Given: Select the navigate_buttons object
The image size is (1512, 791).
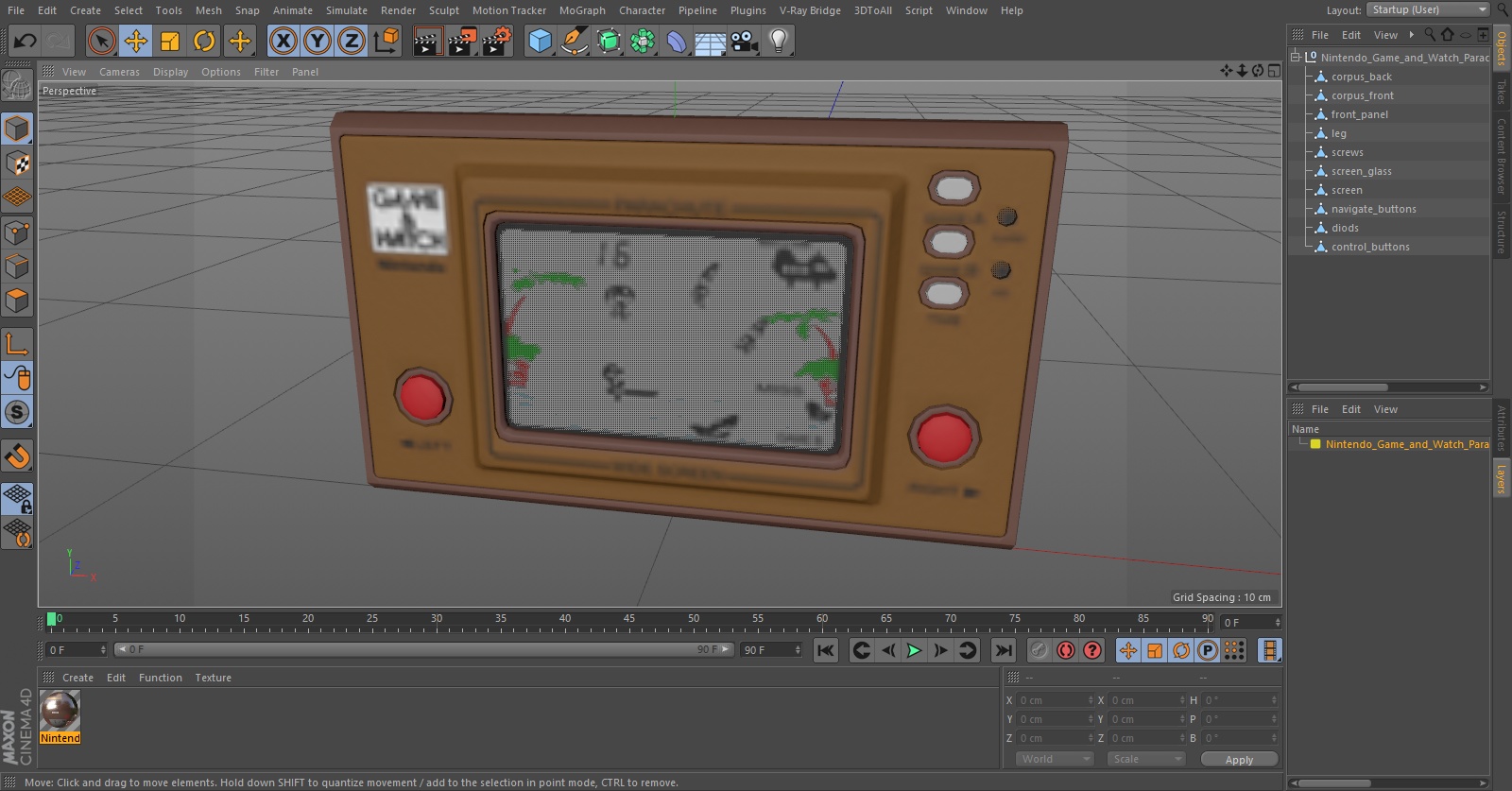Looking at the screenshot, I should click(1373, 209).
